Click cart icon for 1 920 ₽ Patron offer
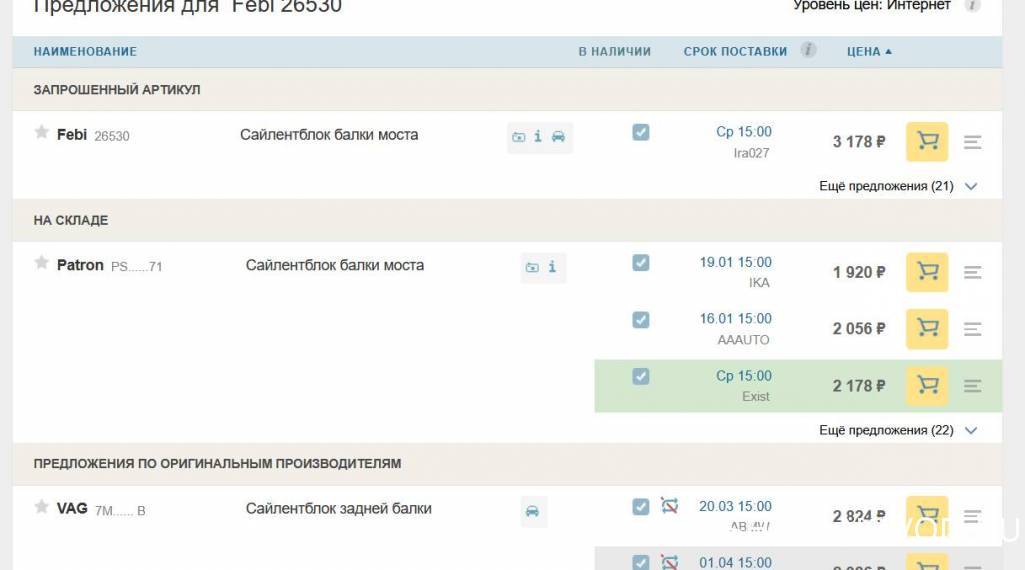The height and width of the screenshot is (570, 1025). (927, 272)
